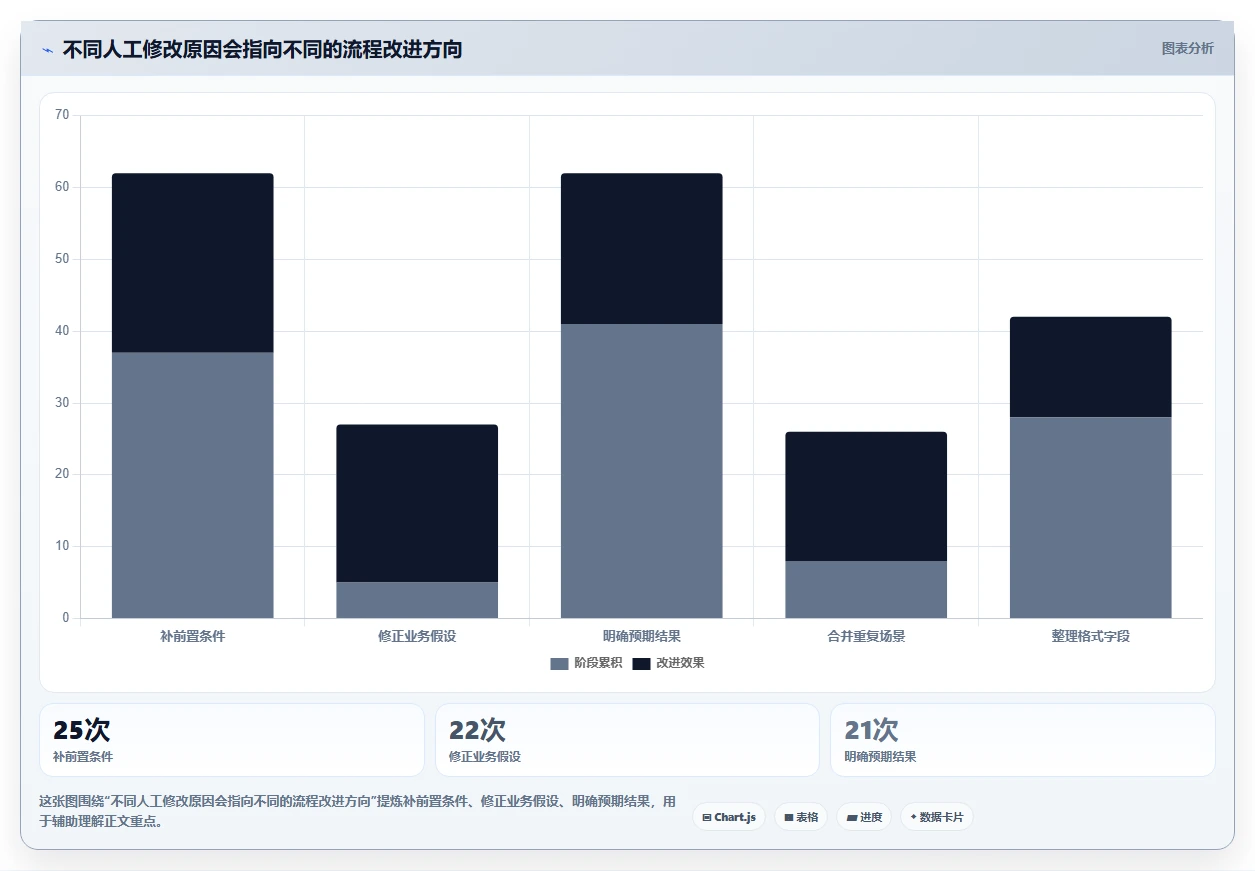Click the dark segment of 修正业务假设 bar
This screenshot has height=871, width=1255.
[417, 503]
